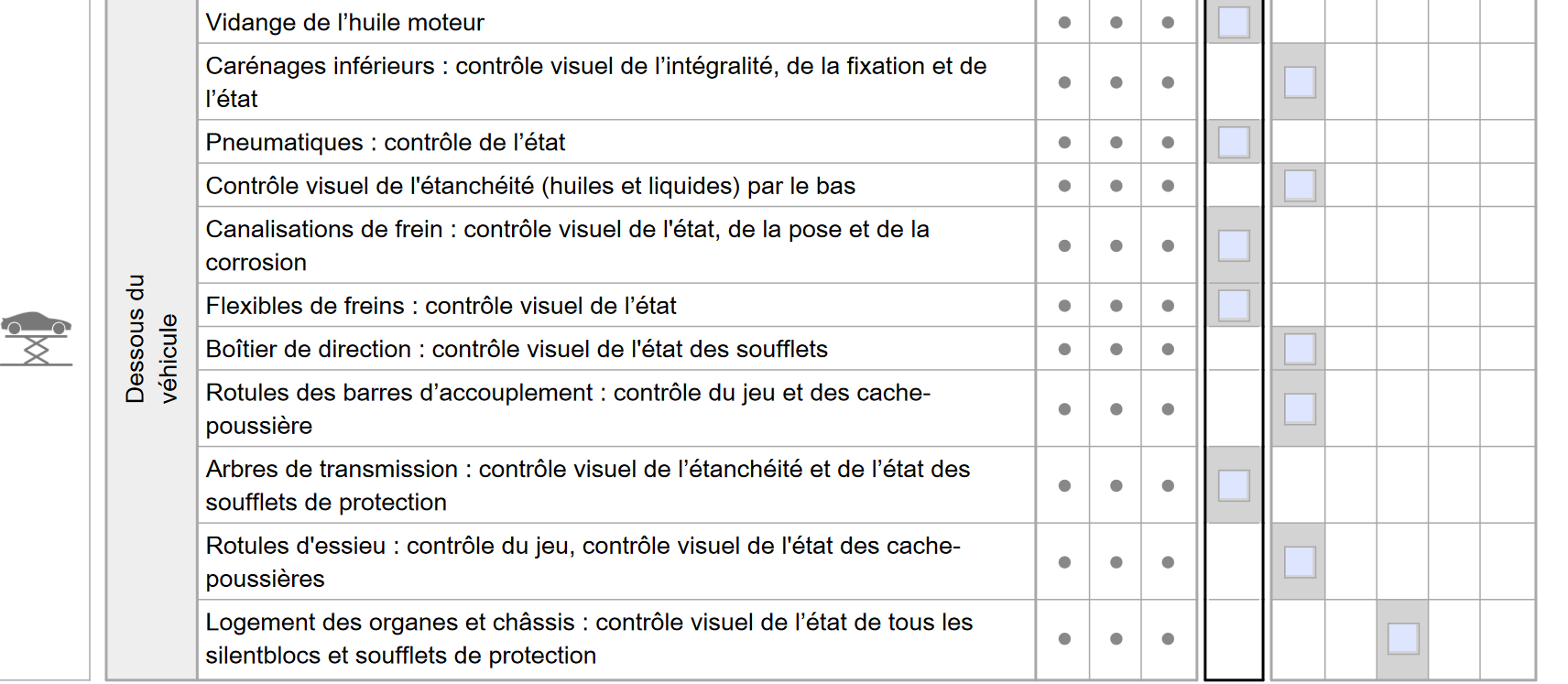The width and height of the screenshot is (1568, 684).
Task: Select the Dessous du véhicule section label
Action: pyautogui.click(x=151, y=339)
